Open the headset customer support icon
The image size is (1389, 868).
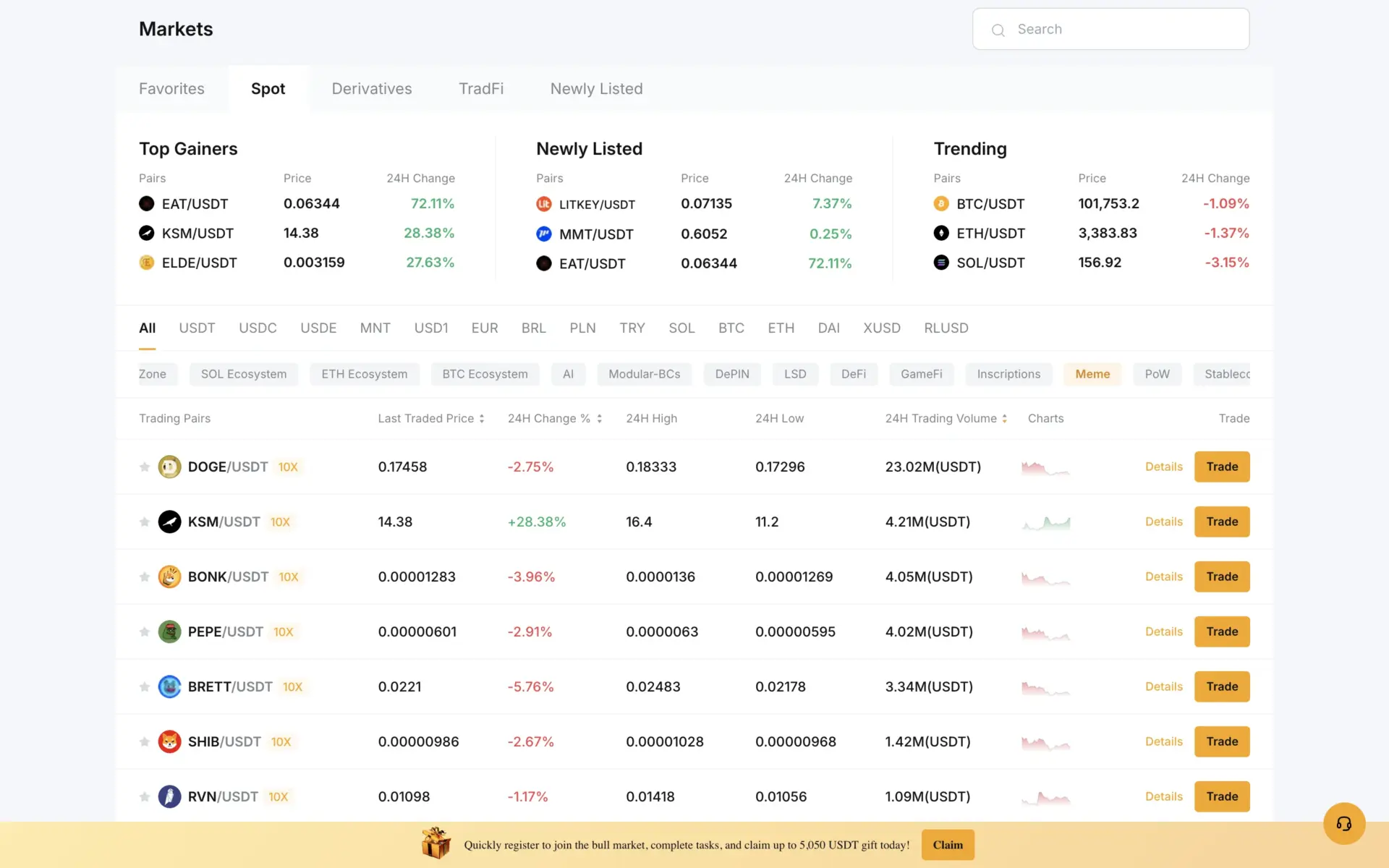[x=1344, y=823]
